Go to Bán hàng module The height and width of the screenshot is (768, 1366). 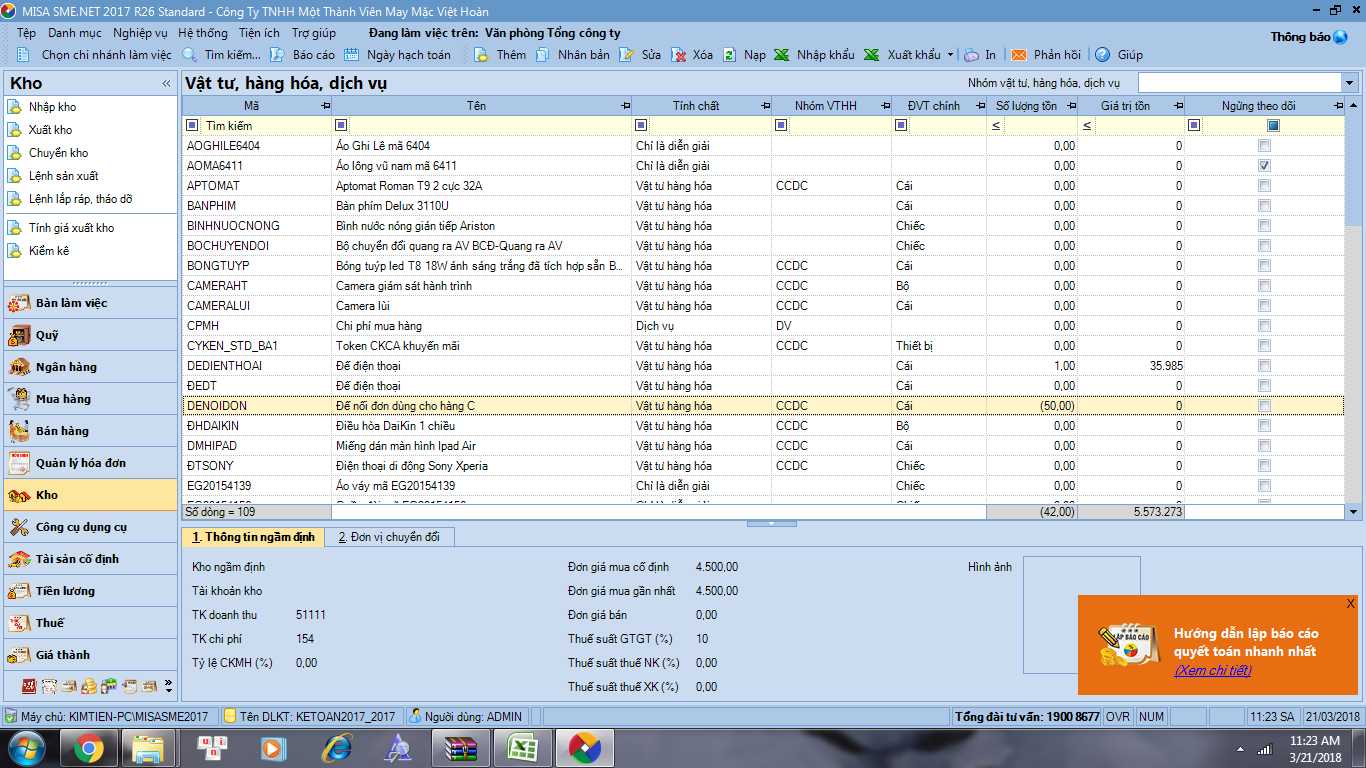point(91,431)
